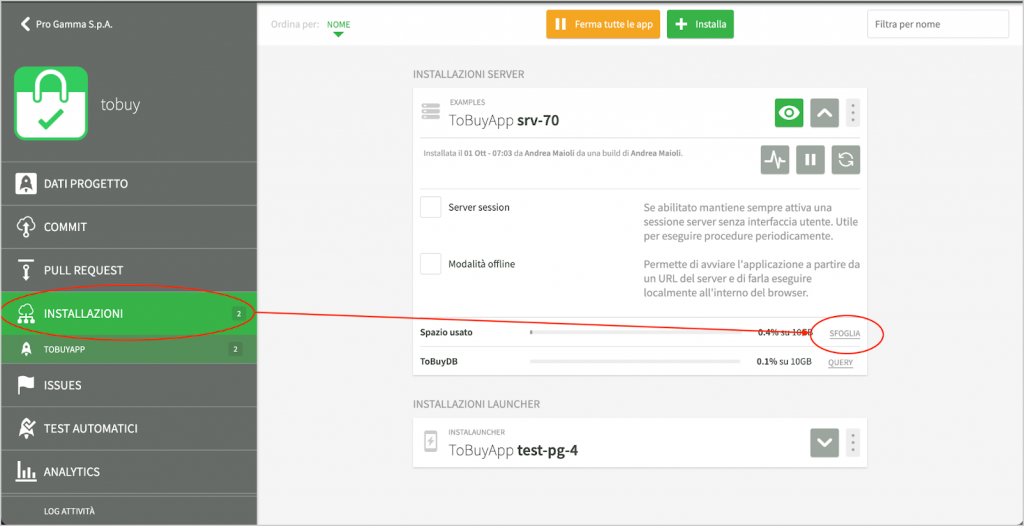Pause the srv-70 installation

click(x=810, y=159)
